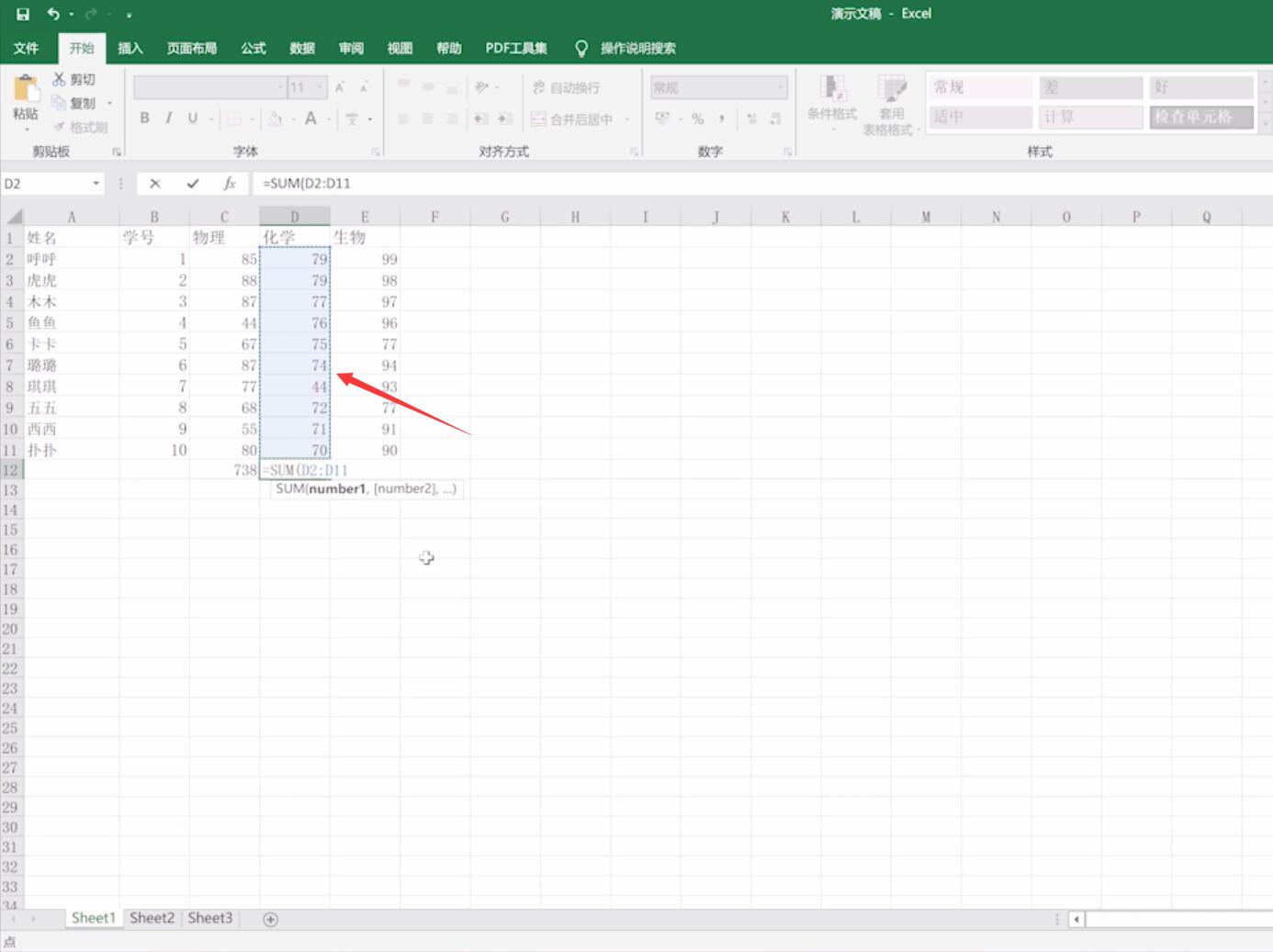Open the font size dropdown showing 11
1273x952 pixels.
point(321,87)
